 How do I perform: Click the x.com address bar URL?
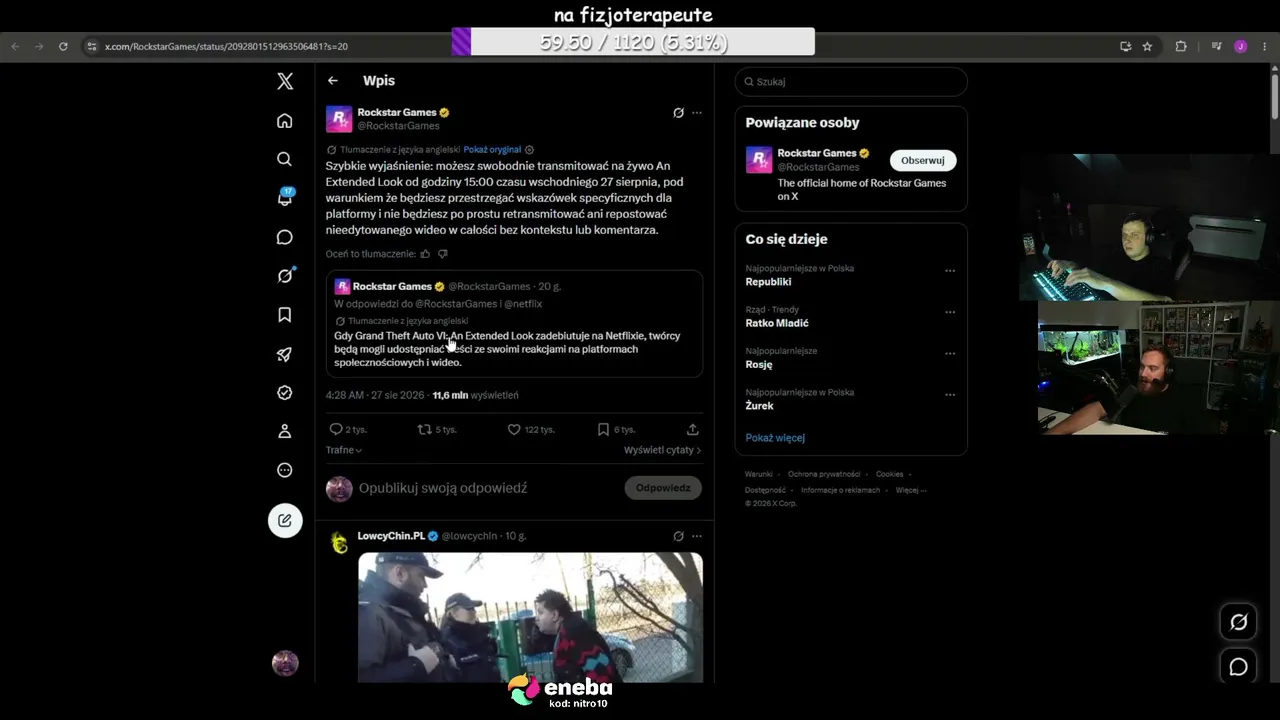(x=226, y=46)
